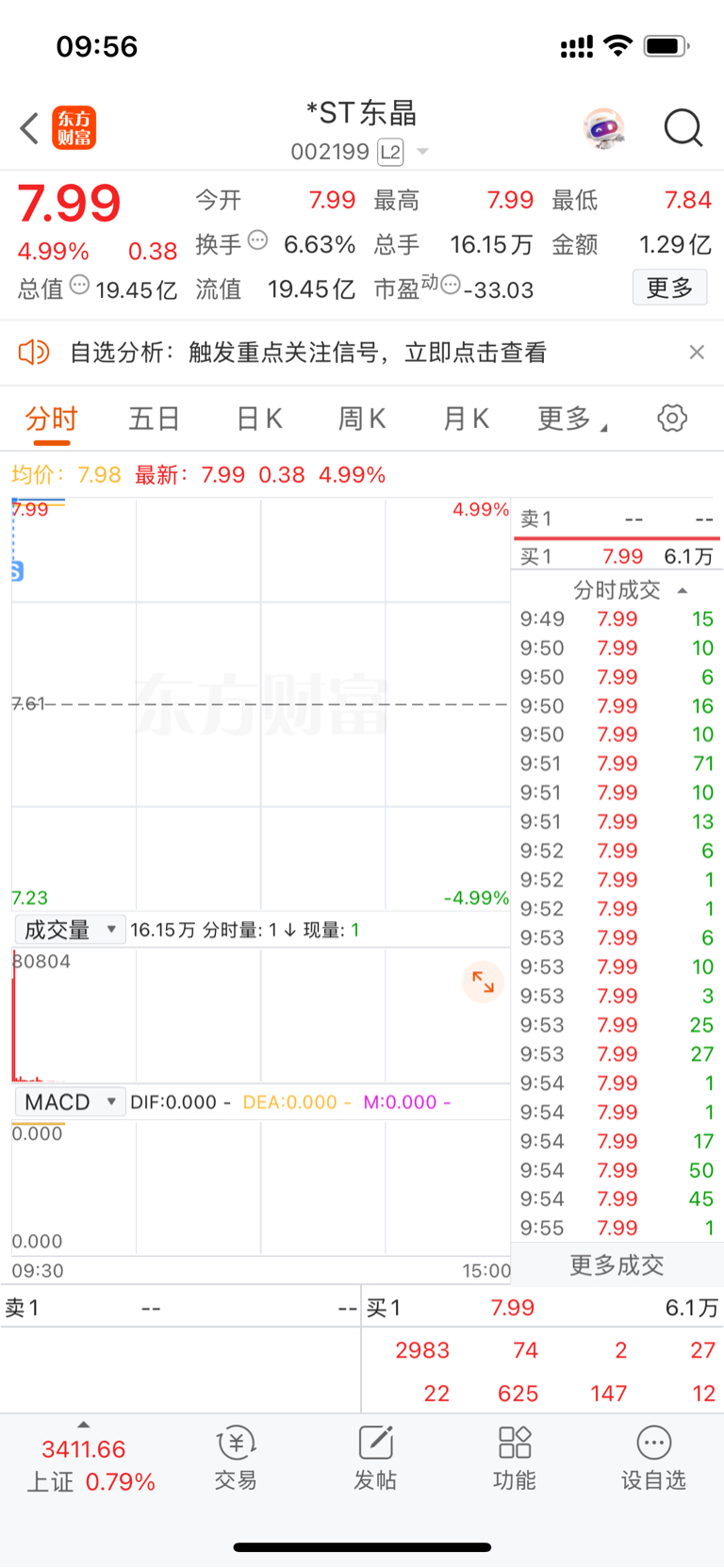Open the 功能 functions icon

515,1458
